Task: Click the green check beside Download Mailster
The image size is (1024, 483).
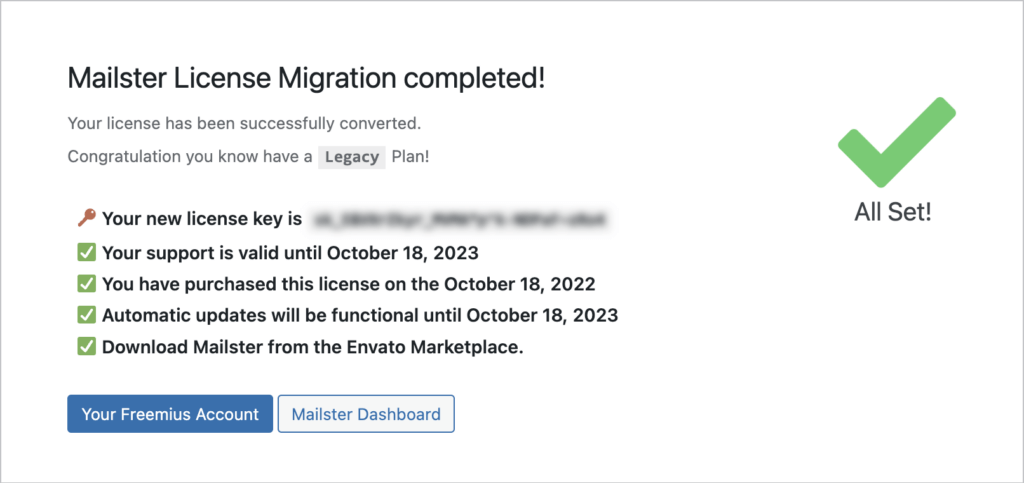Action: [x=87, y=347]
